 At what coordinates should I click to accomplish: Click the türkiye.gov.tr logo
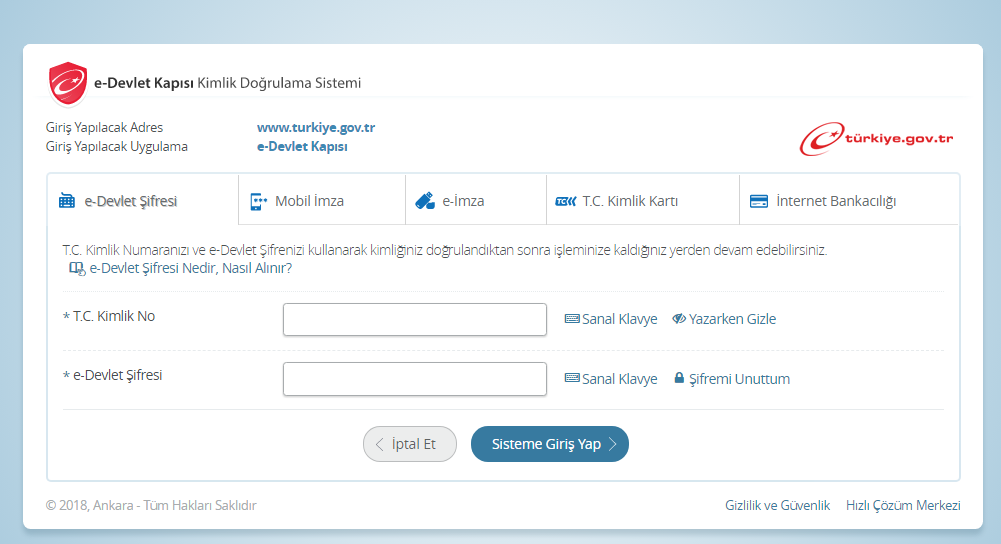(x=877, y=139)
